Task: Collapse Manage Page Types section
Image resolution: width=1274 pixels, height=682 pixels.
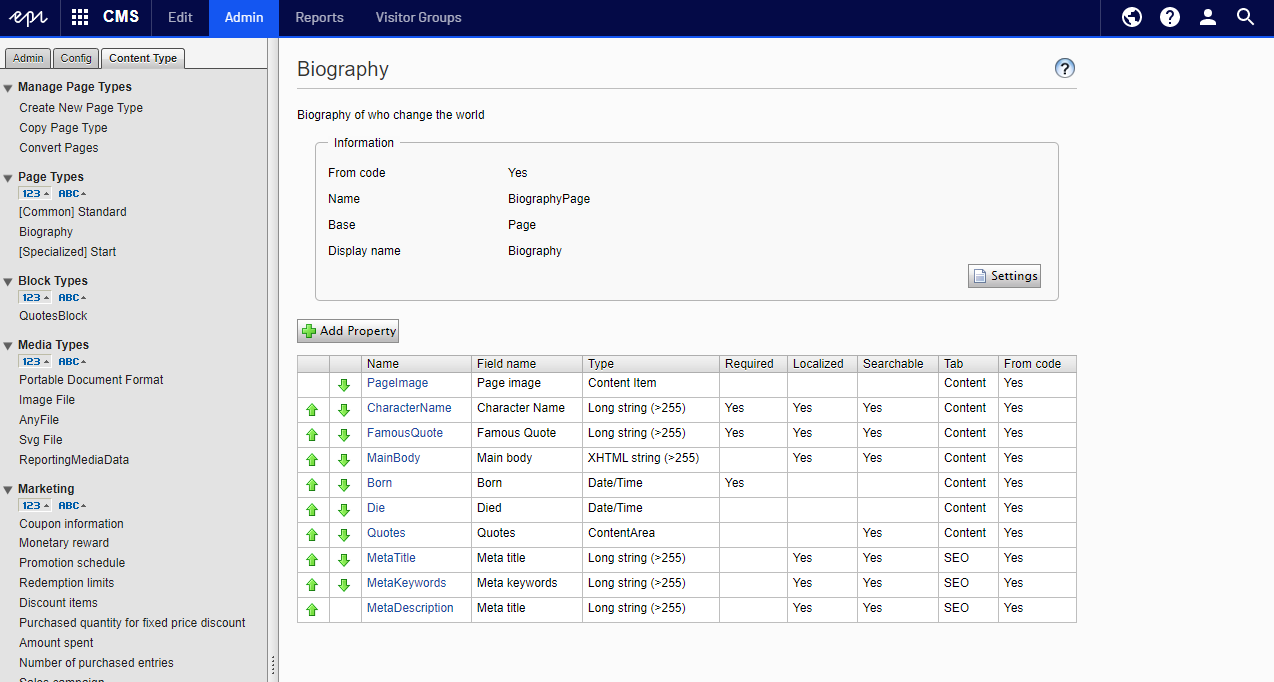Action: 8,88
